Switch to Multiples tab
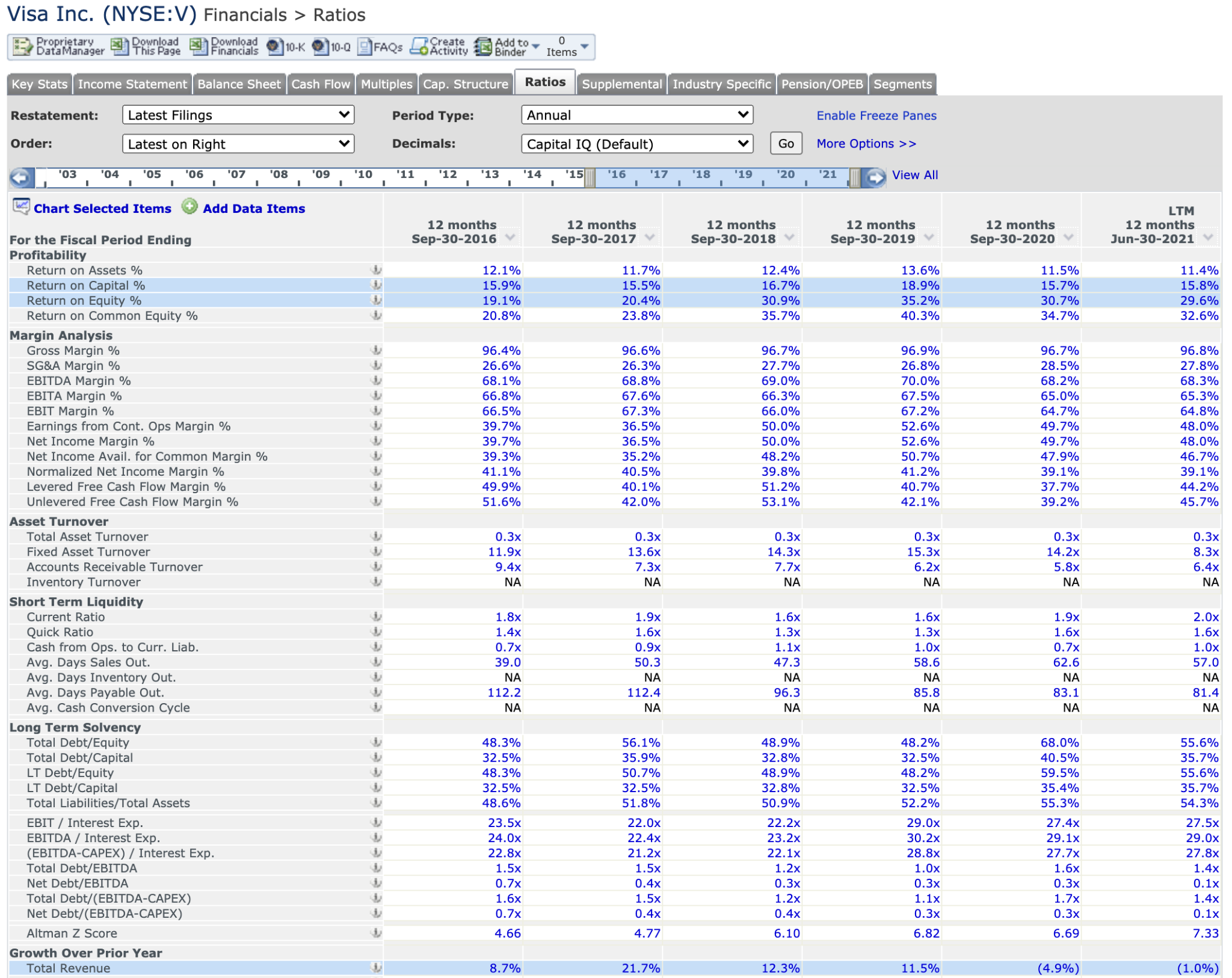 (x=387, y=84)
